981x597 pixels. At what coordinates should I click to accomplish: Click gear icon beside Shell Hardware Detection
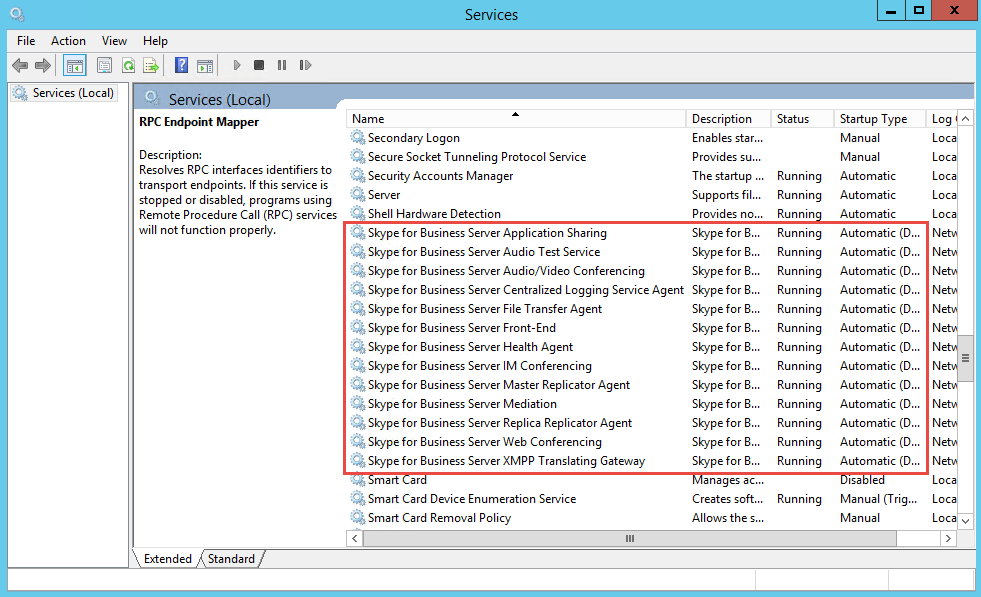tap(358, 213)
